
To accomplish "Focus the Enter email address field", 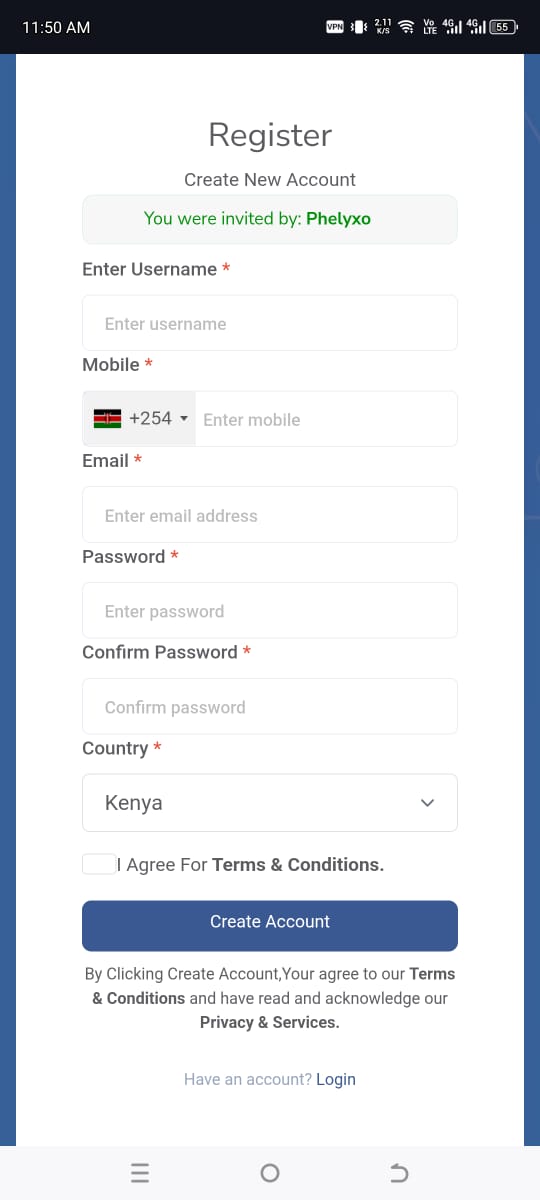I will (270, 515).
